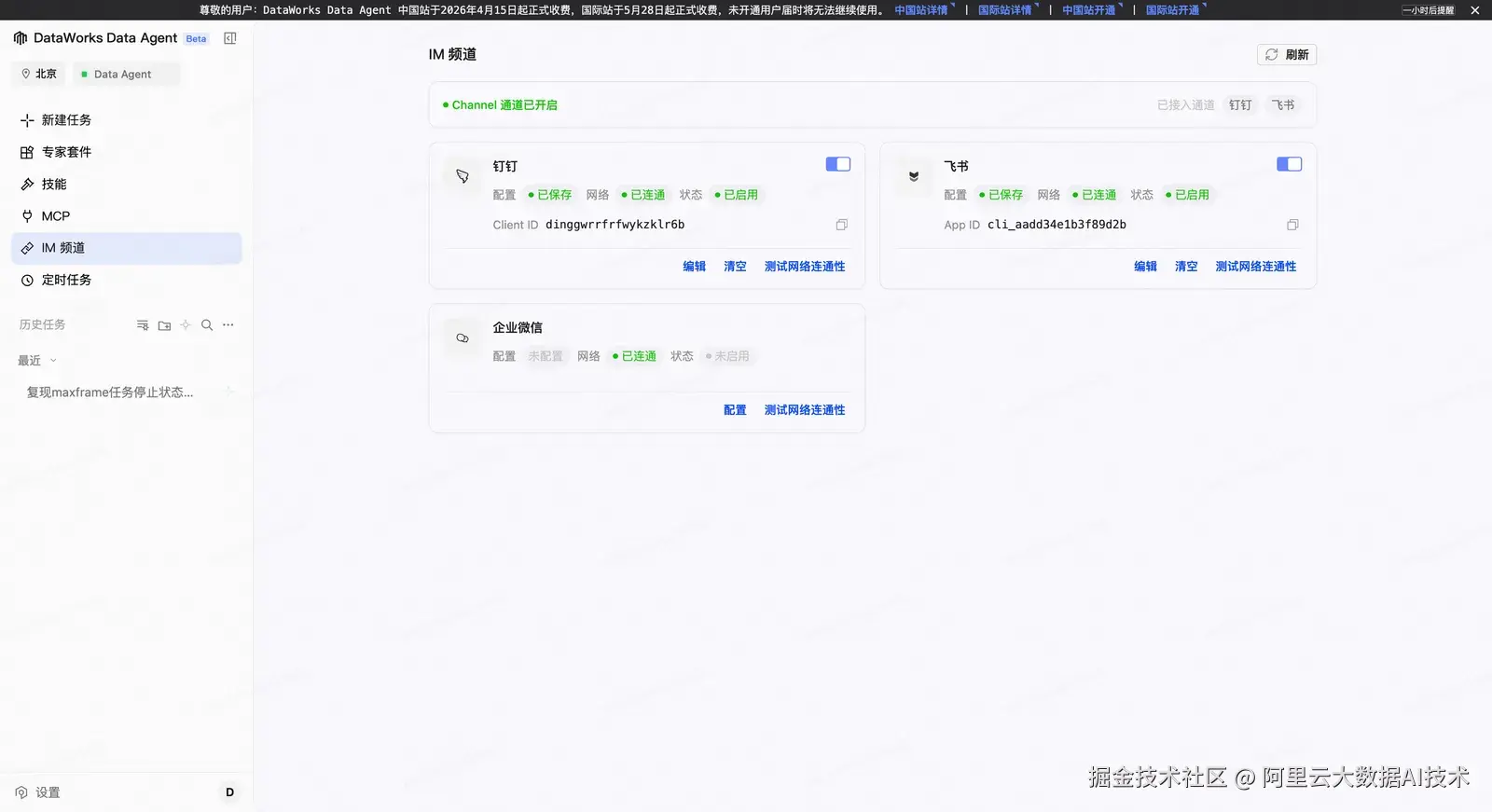
Task: Open the D user avatar
Action: (x=229, y=792)
